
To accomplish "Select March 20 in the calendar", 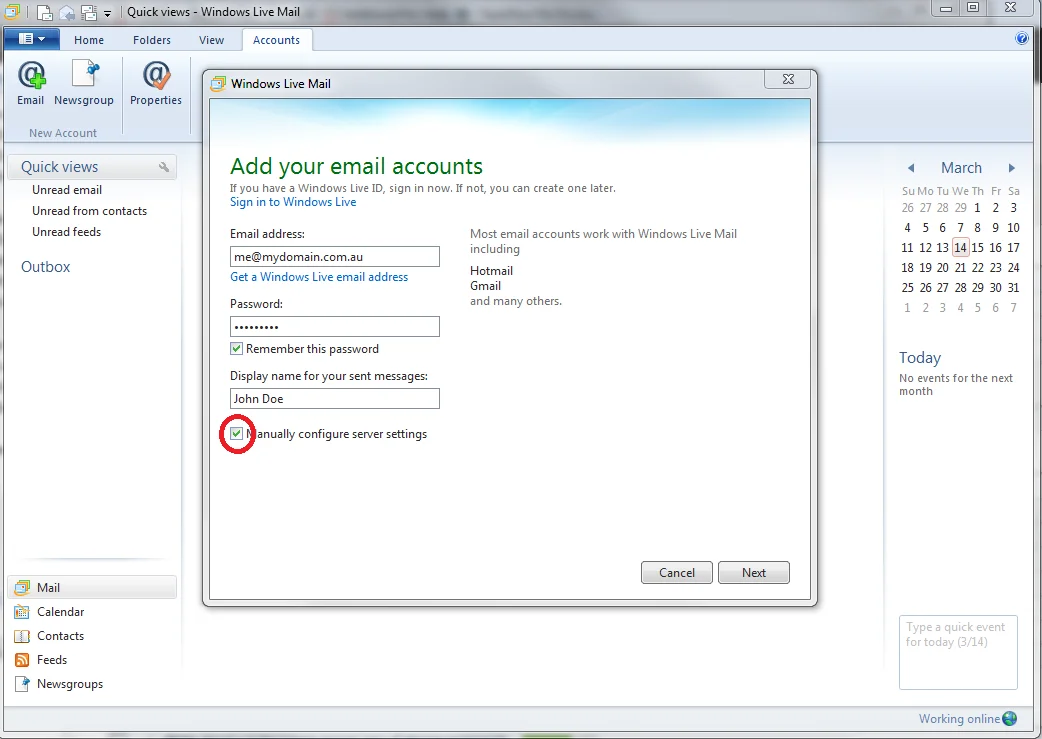I will pyautogui.click(x=942, y=268).
